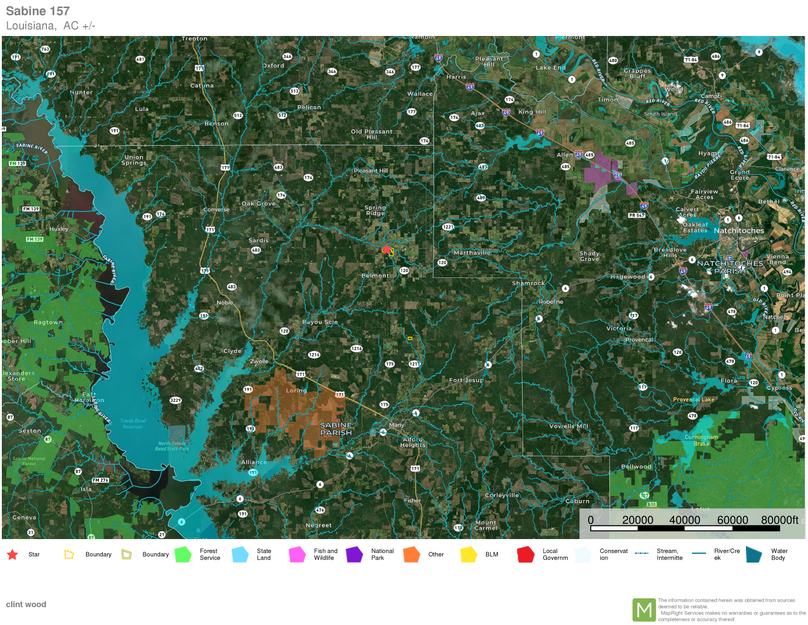Image resolution: width=808 pixels, height=625 pixels.
Task: Click the River/Creek legend line symbol
Action: 697,553
